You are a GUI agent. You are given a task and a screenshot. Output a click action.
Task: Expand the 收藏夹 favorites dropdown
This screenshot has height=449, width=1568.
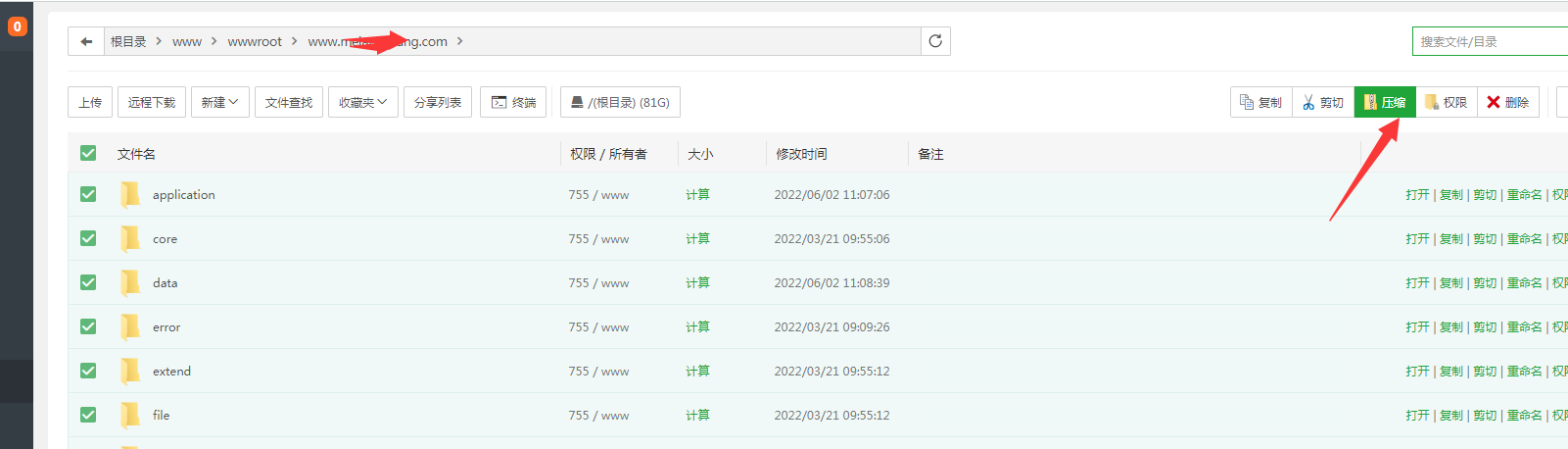click(362, 102)
